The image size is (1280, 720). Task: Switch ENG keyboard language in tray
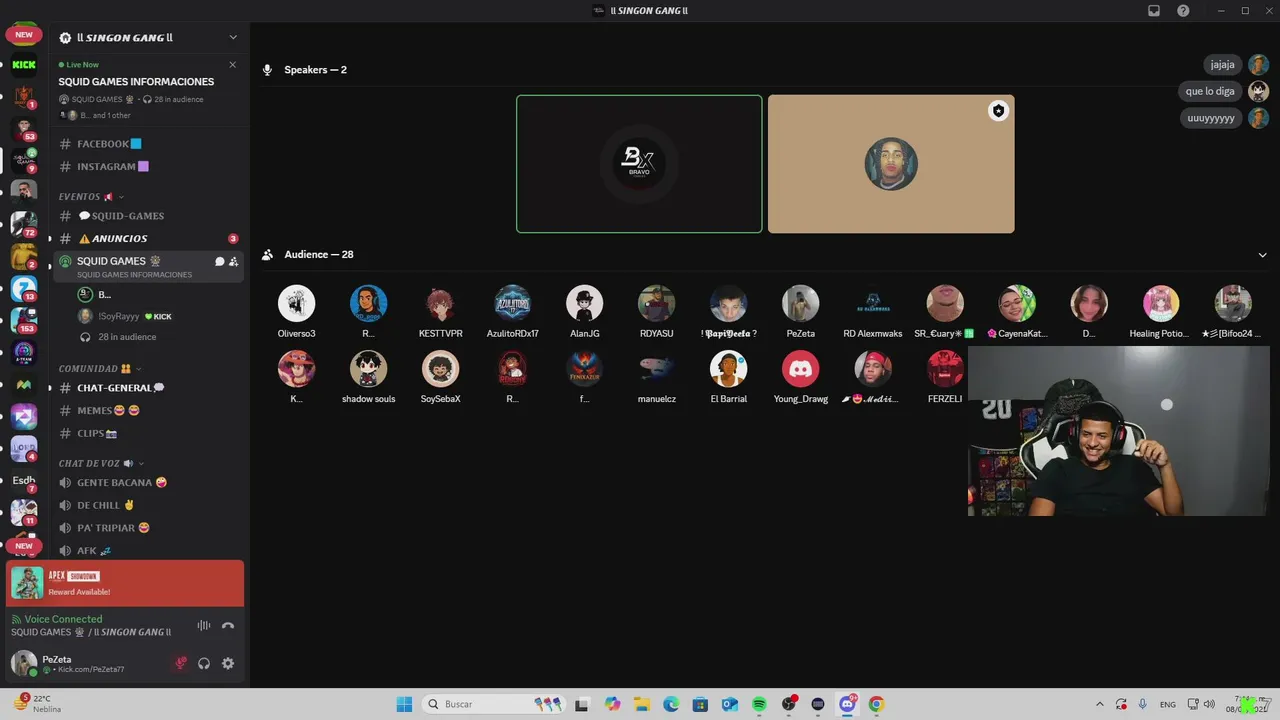pos(1167,704)
